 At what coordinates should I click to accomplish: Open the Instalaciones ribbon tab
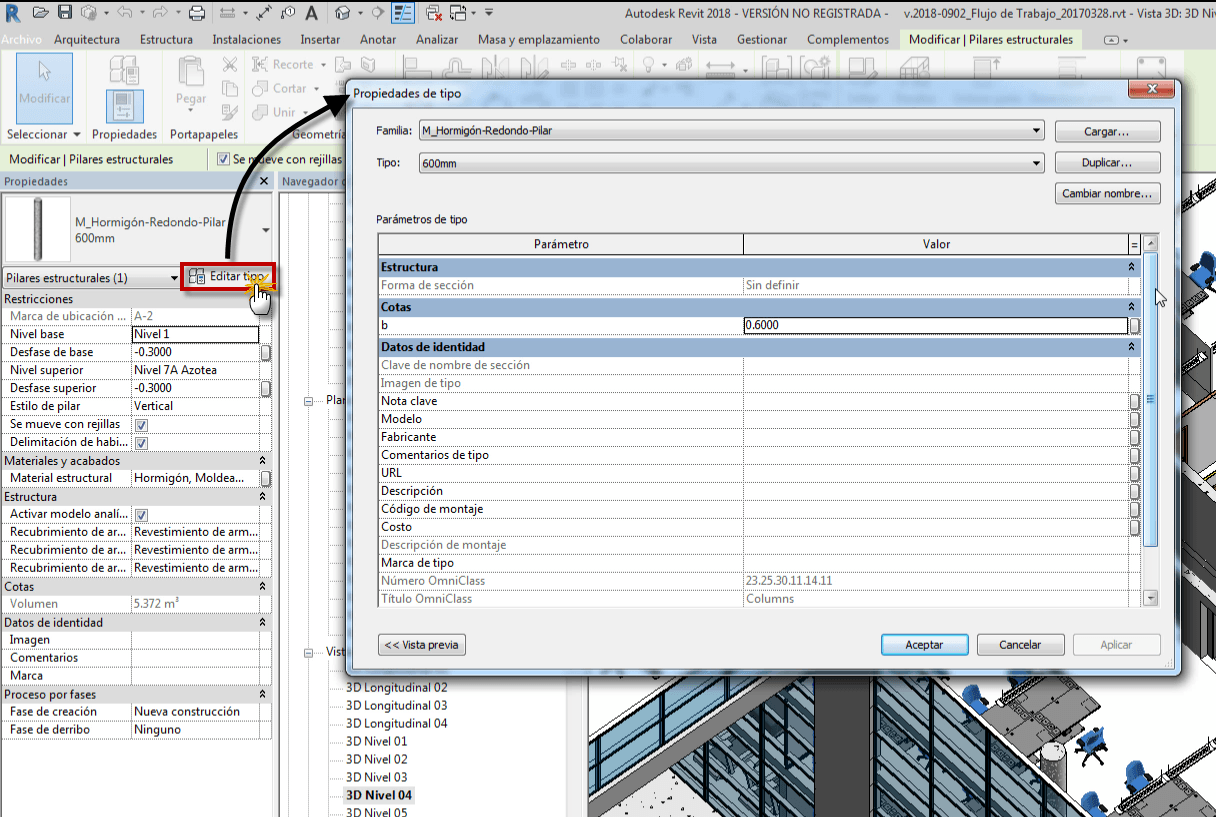point(247,40)
